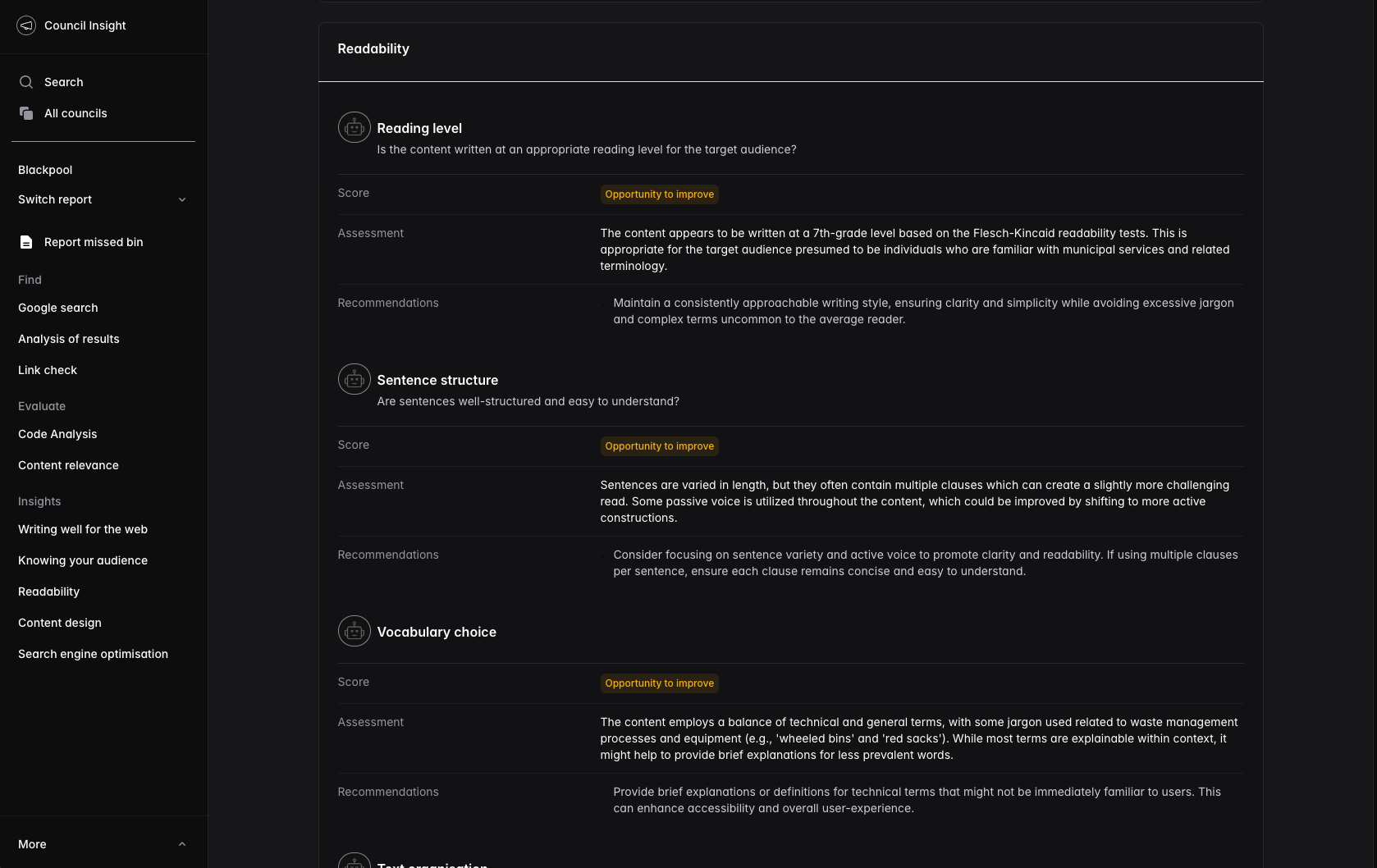
Task: Open Knowing your audience insights
Action: 83,560
